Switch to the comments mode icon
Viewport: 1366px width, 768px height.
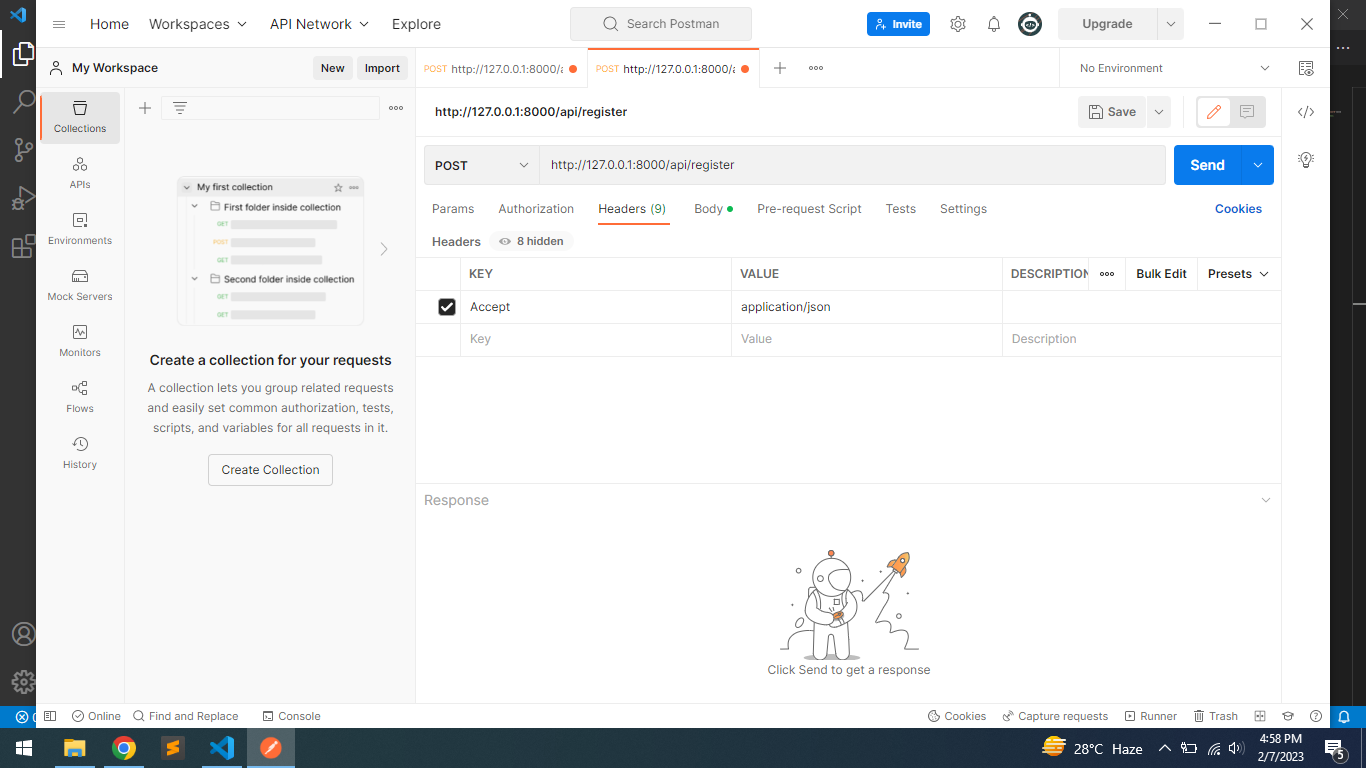(x=1247, y=112)
